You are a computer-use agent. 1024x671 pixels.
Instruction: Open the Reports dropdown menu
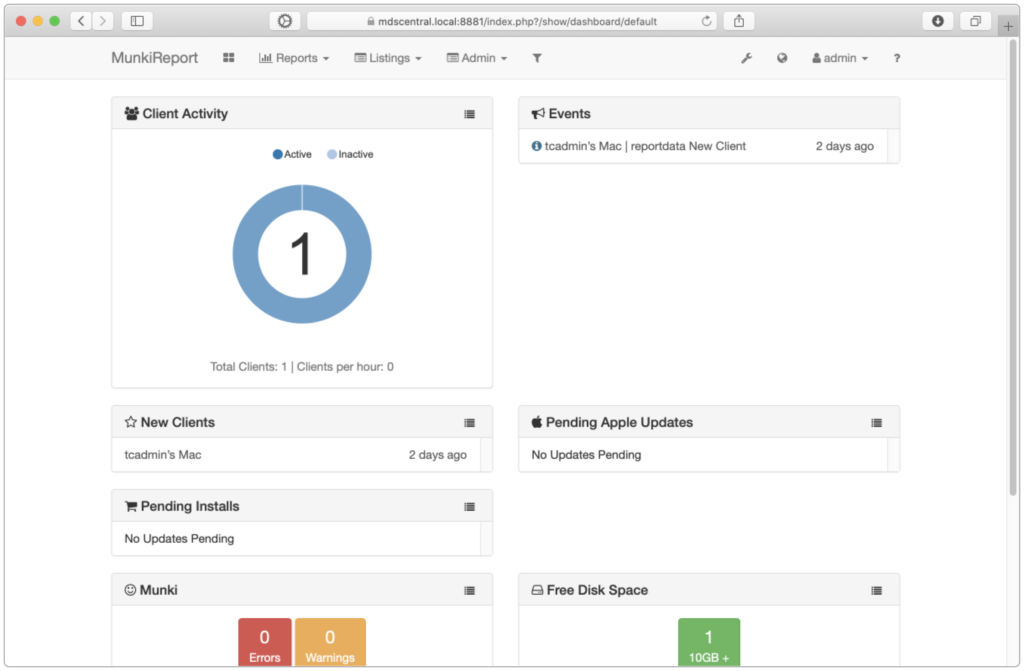[294, 58]
